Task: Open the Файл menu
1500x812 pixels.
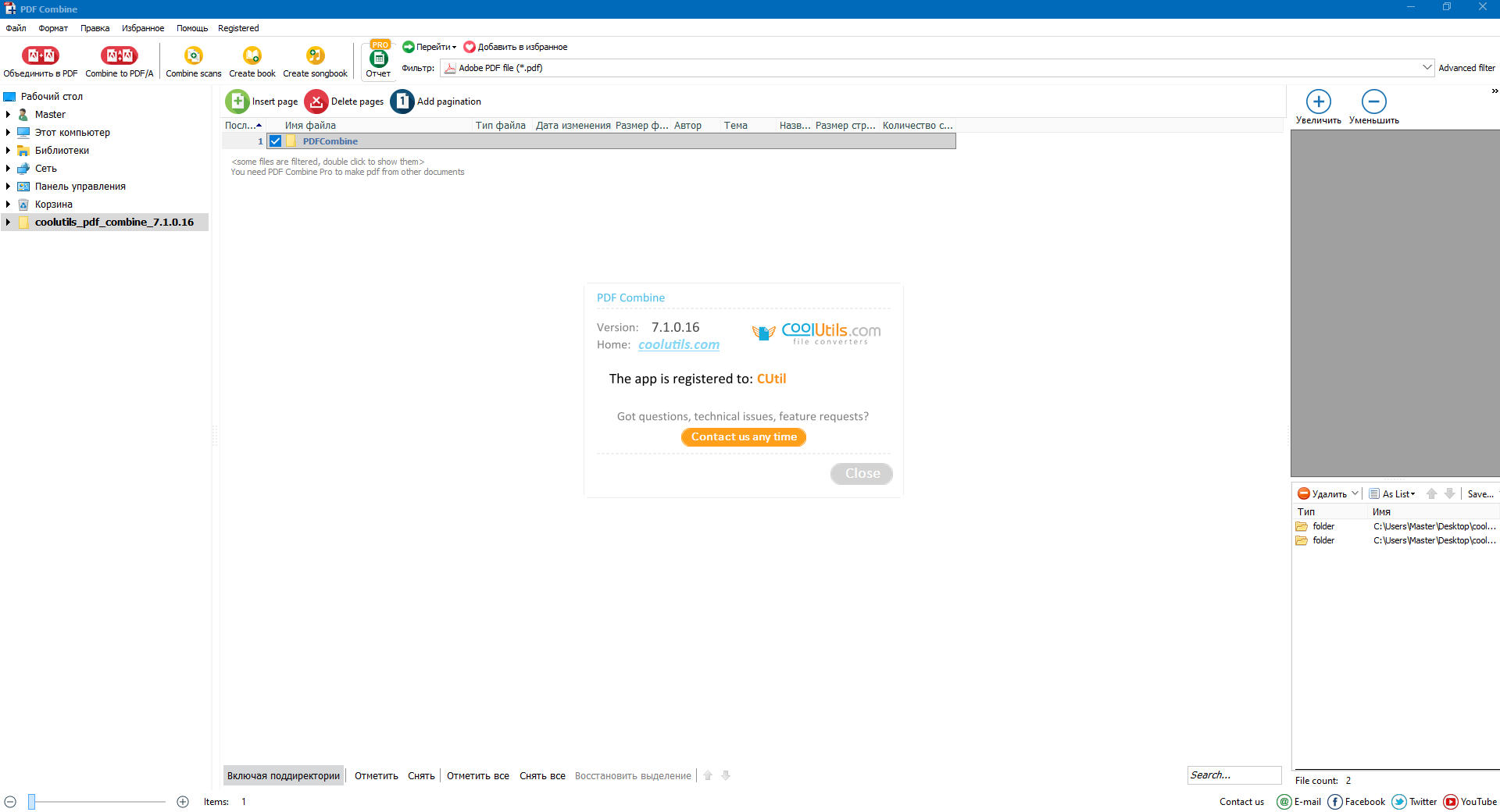Action: (x=16, y=28)
